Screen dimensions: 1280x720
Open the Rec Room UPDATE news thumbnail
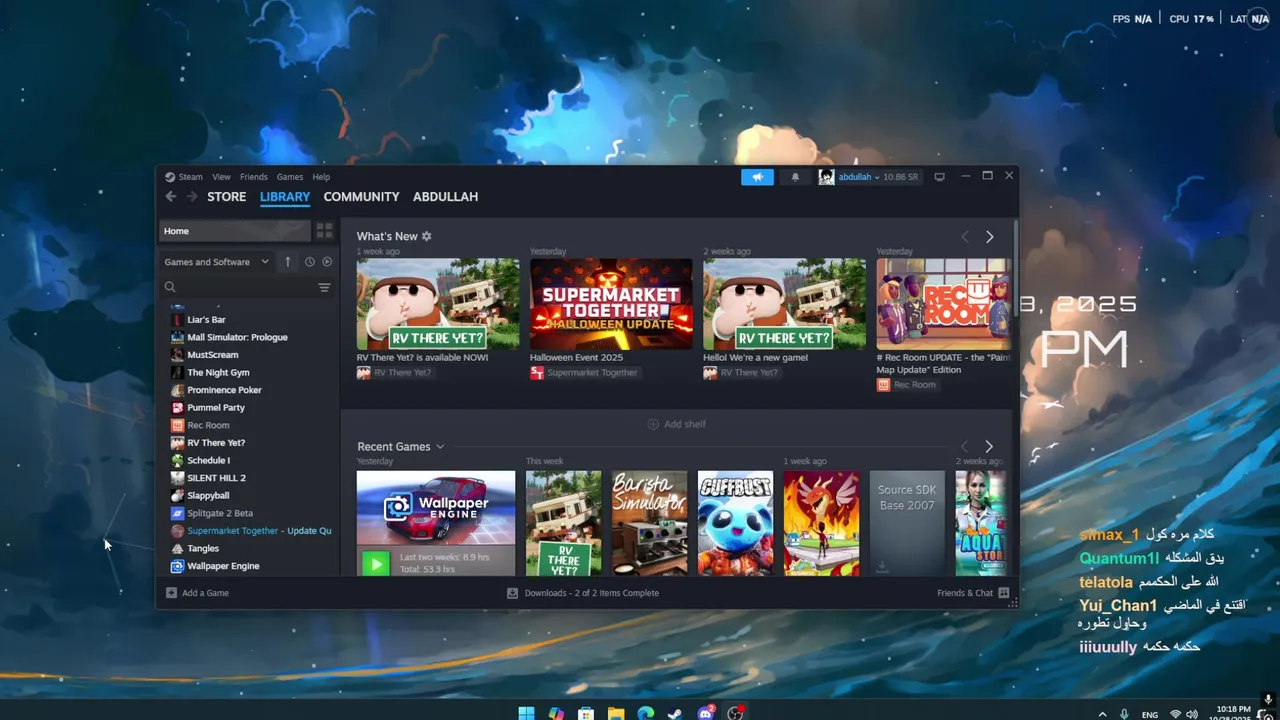point(943,304)
